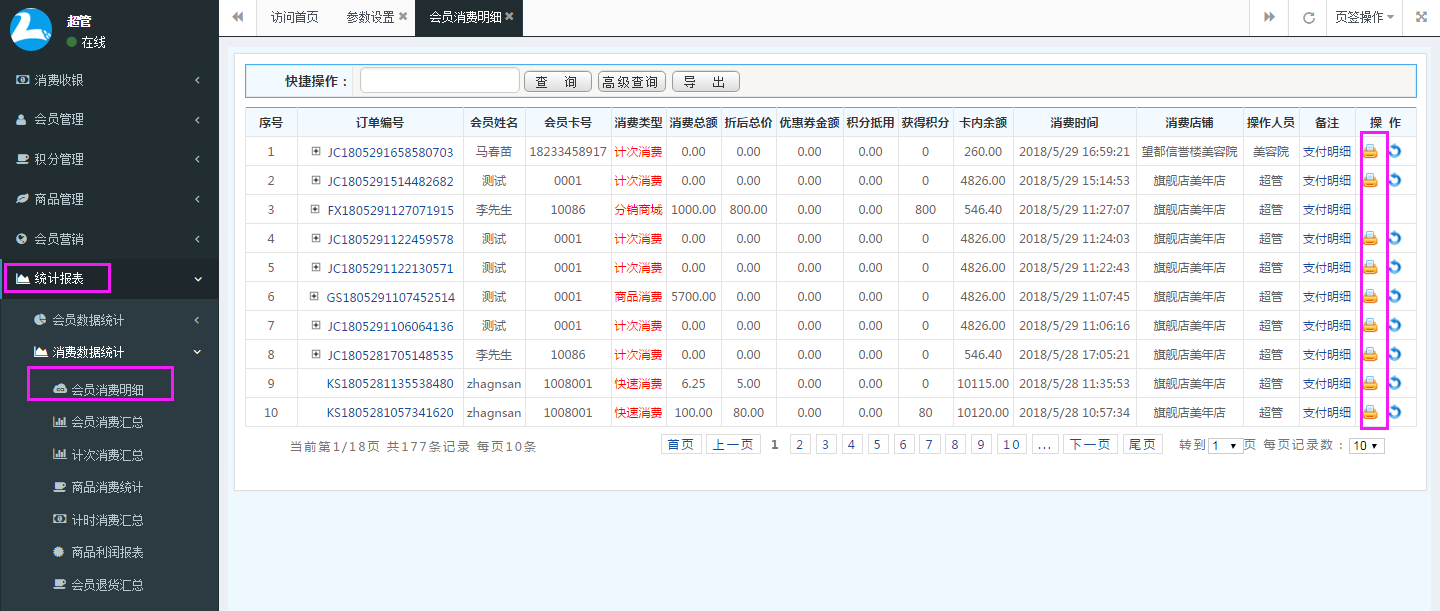
Task: Click the 高级查询 button
Action: click(631, 82)
